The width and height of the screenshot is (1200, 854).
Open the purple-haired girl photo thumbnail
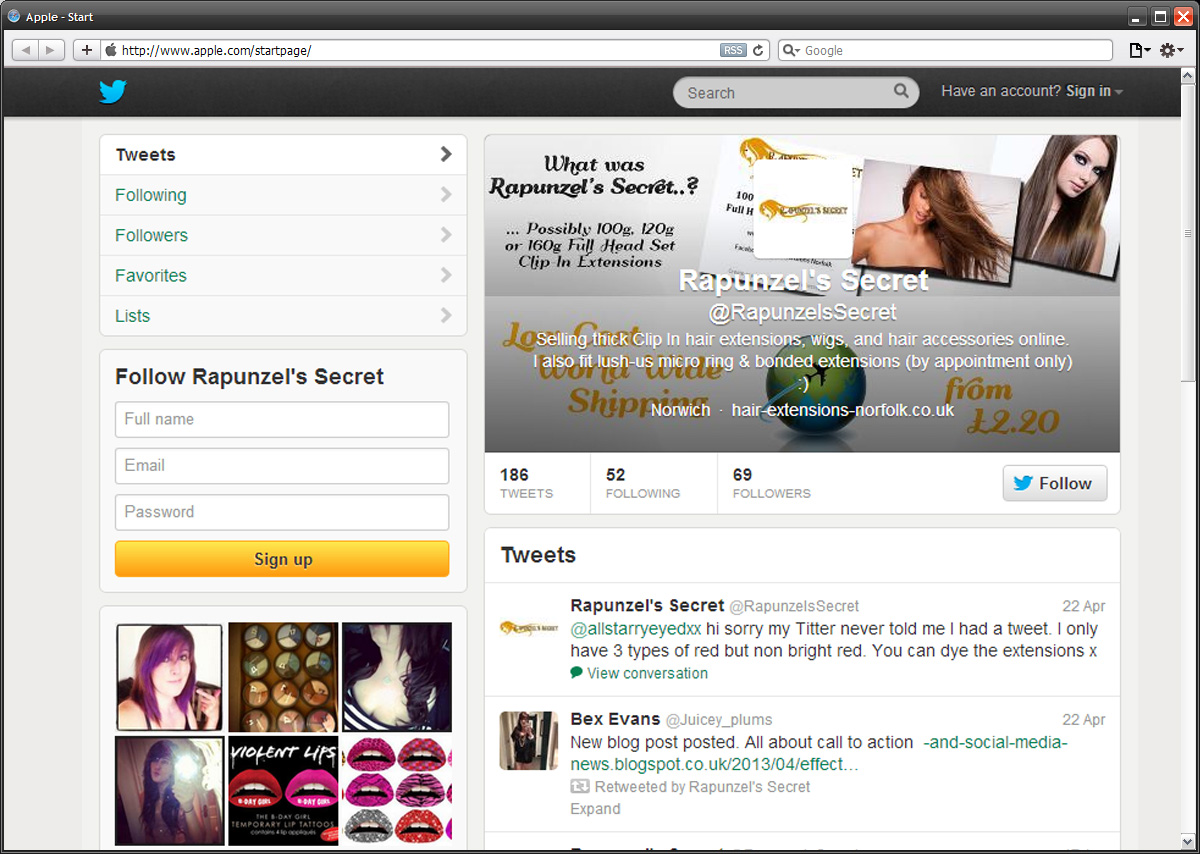[169, 677]
